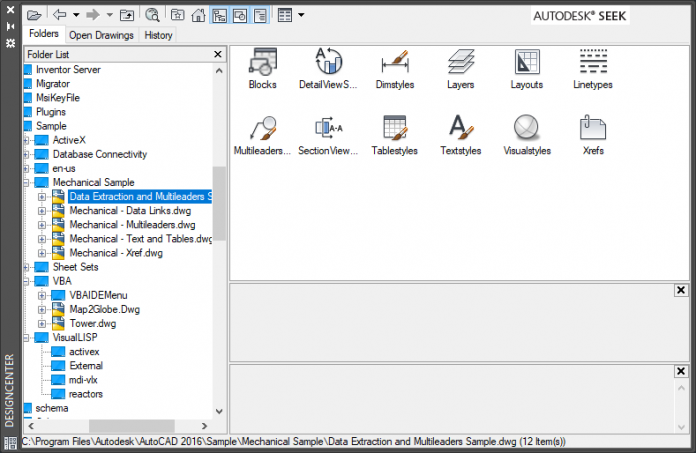This screenshot has height=453, width=696.
Task: Open DesignCenter palette properties menu
Action: pyautogui.click(x=10, y=43)
